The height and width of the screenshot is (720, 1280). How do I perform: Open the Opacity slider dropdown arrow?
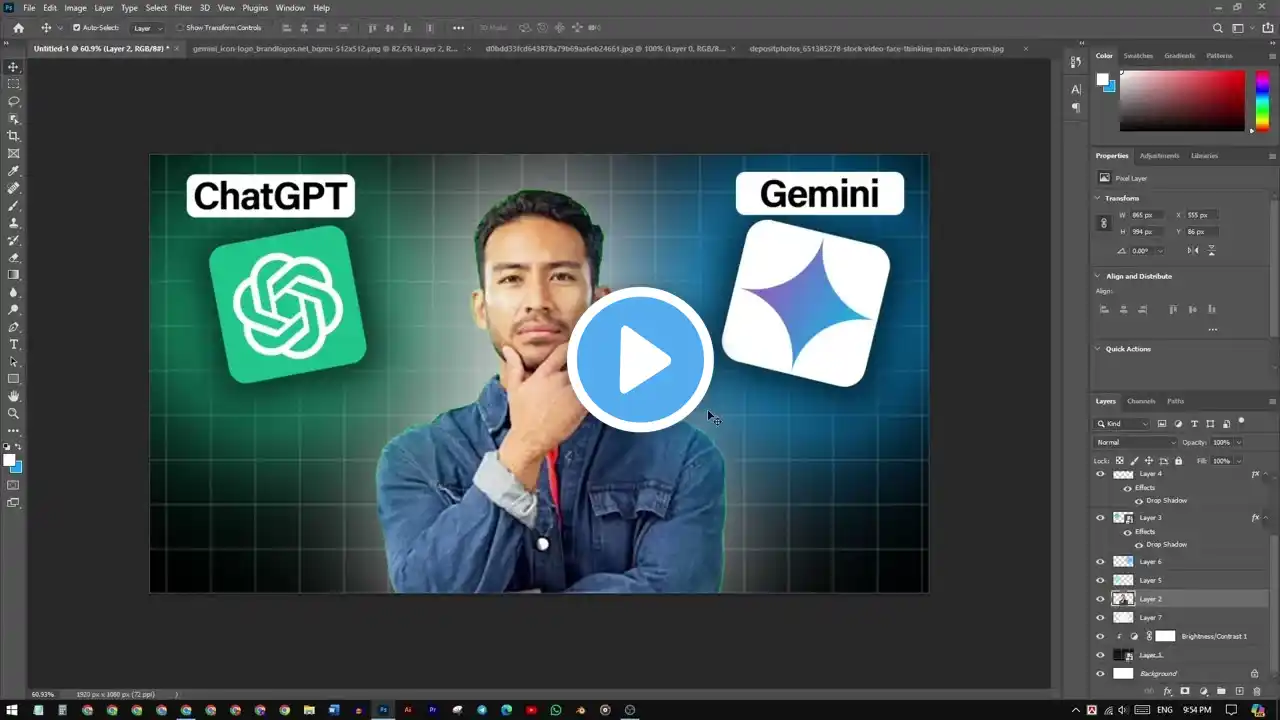pyautogui.click(x=1238, y=442)
